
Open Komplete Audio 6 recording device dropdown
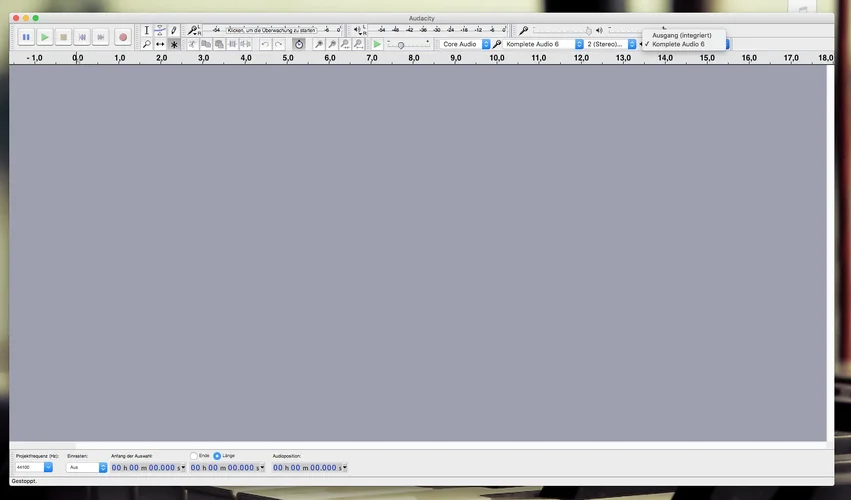pyautogui.click(x=543, y=44)
